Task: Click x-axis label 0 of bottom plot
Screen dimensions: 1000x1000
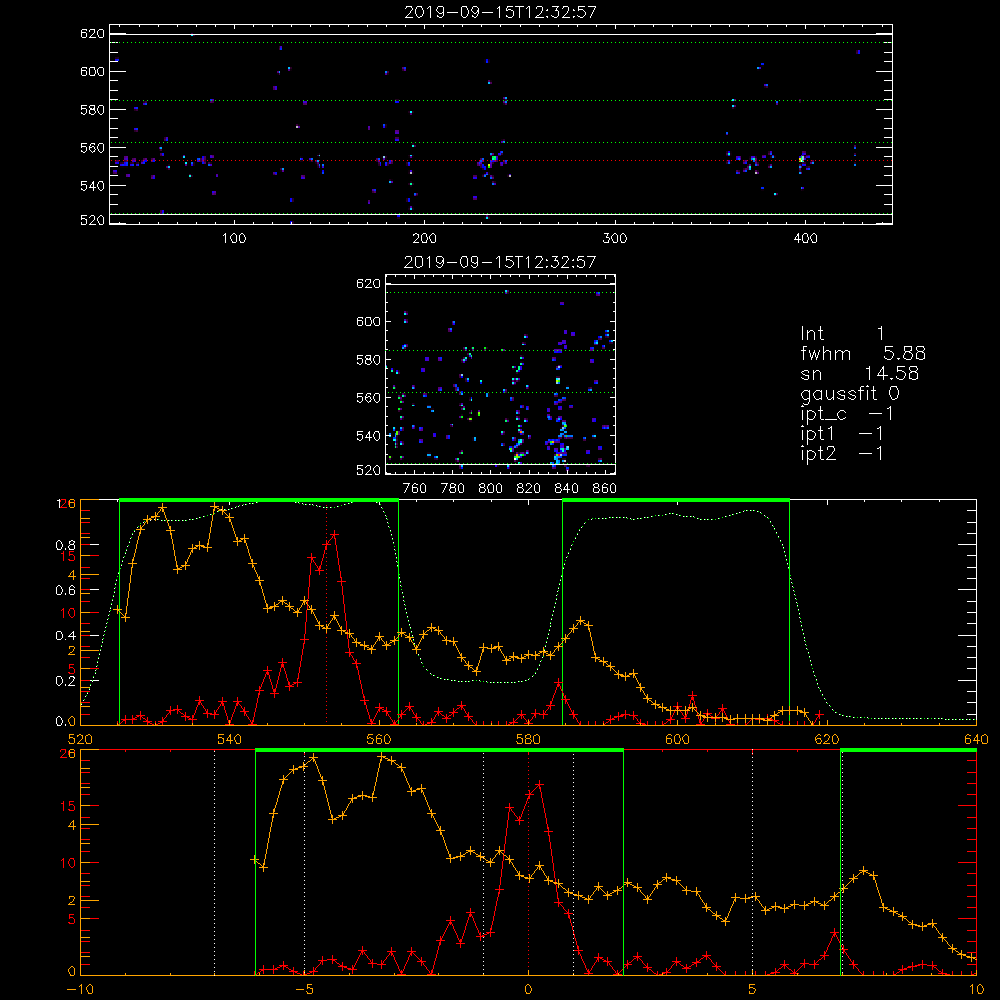Action: click(528, 989)
